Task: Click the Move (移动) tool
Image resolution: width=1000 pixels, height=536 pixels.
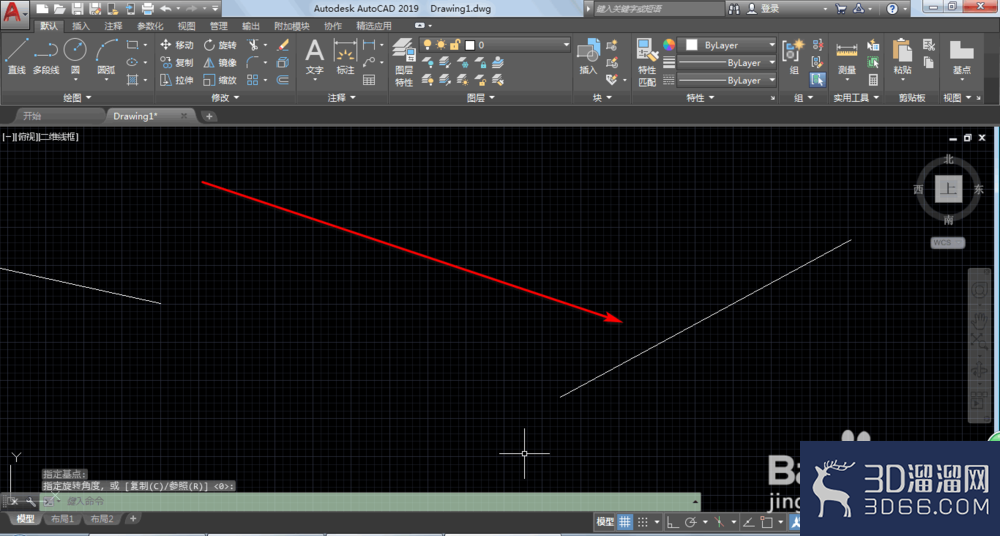Action: pos(176,45)
